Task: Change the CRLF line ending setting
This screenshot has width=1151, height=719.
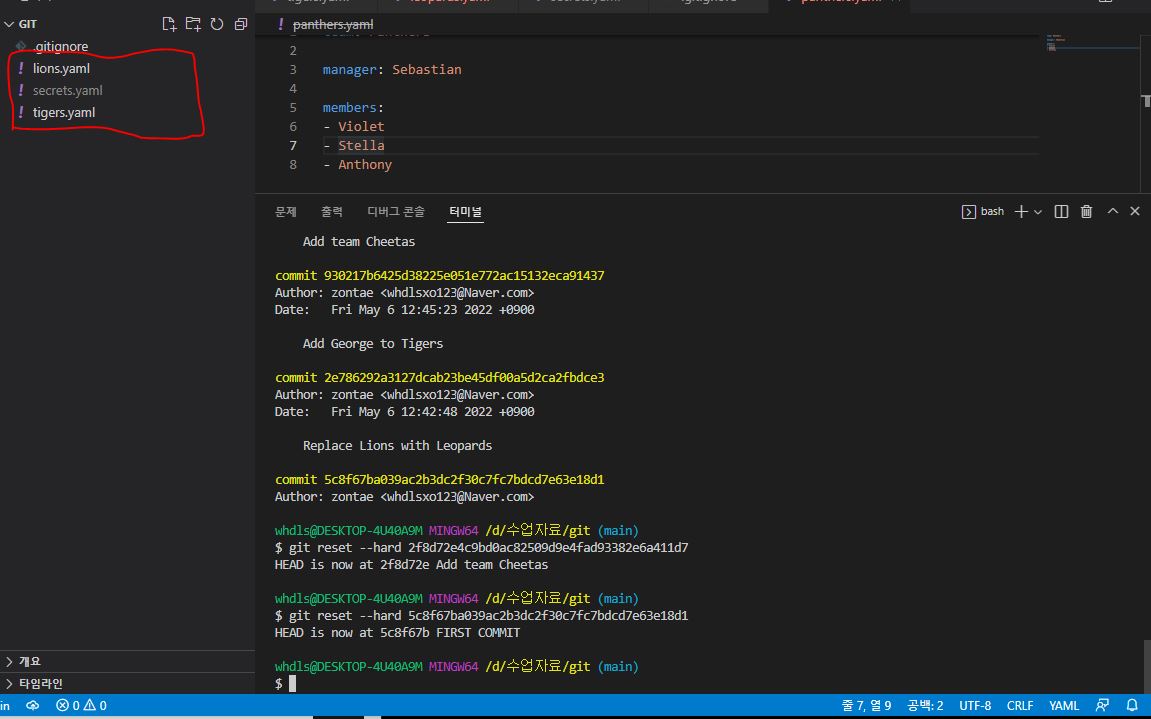Action: tap(1020, 706)
